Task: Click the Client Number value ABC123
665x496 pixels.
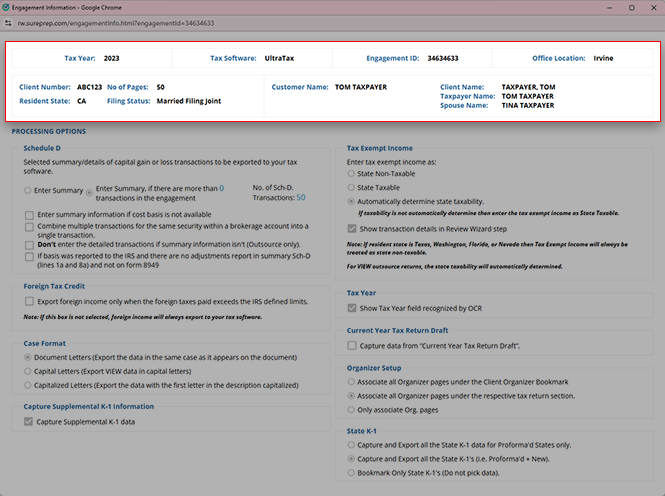Action: coord(89,87)
